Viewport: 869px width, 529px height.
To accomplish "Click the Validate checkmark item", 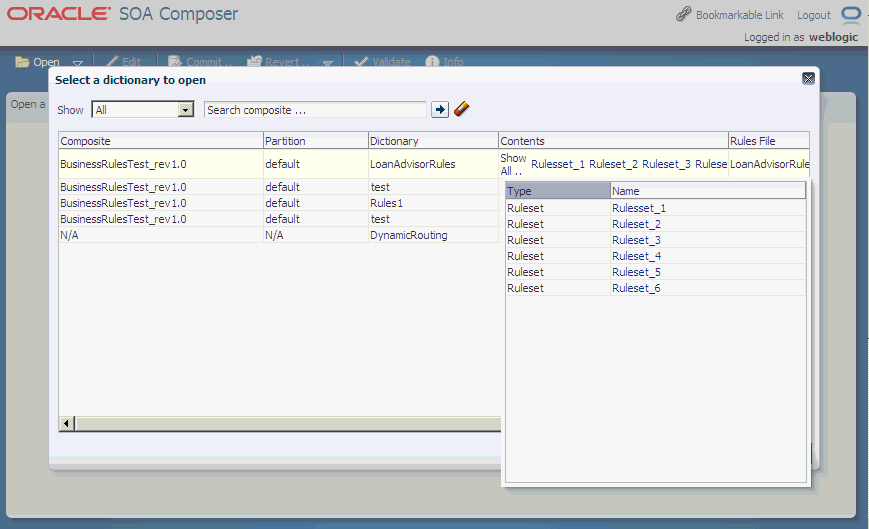I will pyautogui.click(x=382, y=61).
